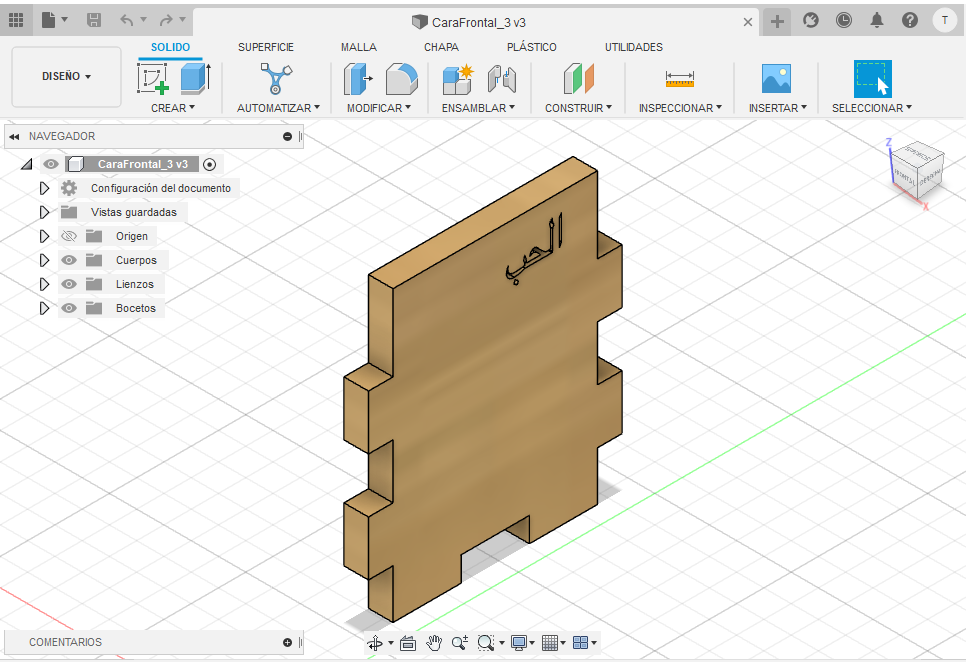Click the Insert image icon

click(776, 79)
